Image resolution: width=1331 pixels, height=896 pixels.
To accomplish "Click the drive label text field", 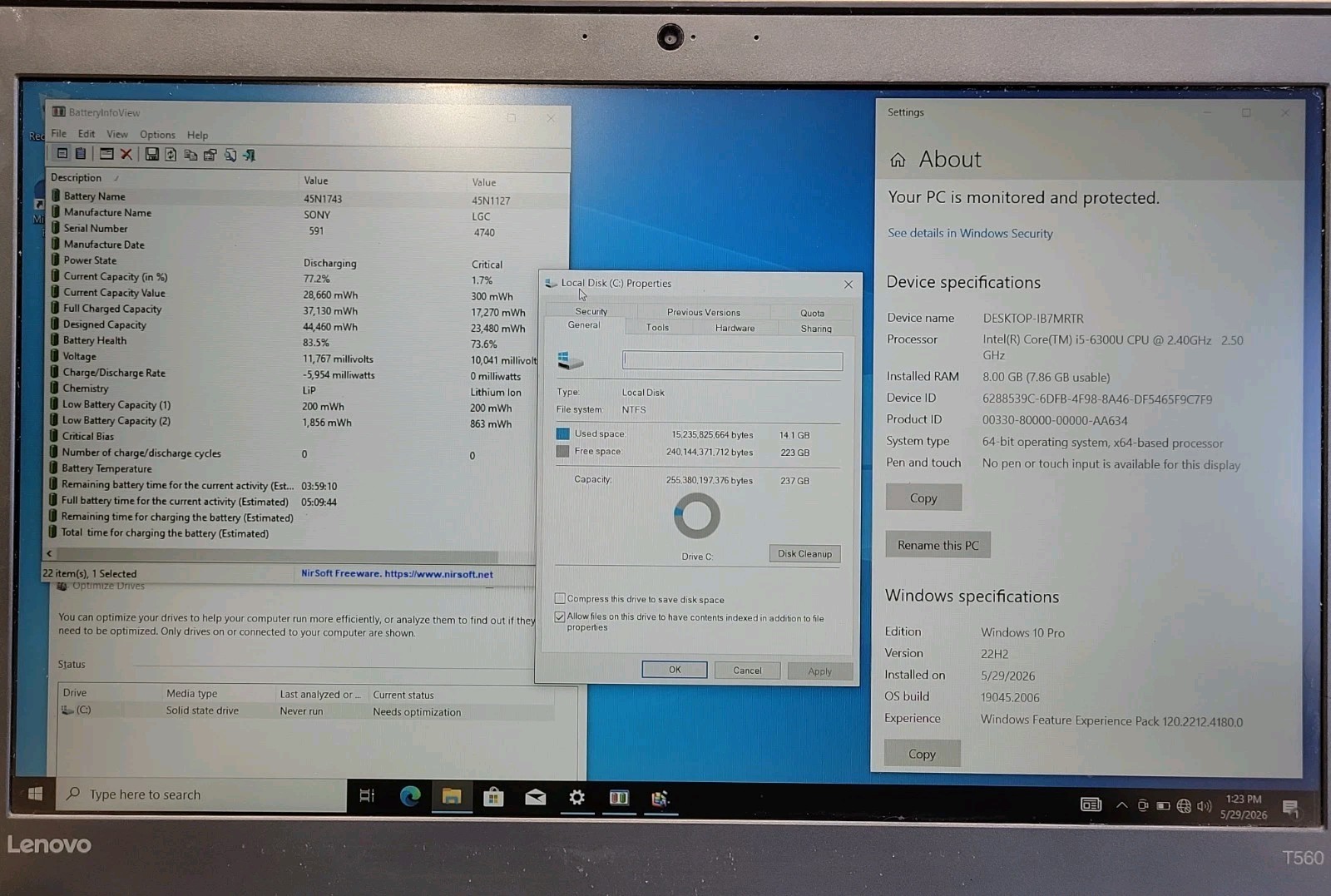I will [732, 360].
